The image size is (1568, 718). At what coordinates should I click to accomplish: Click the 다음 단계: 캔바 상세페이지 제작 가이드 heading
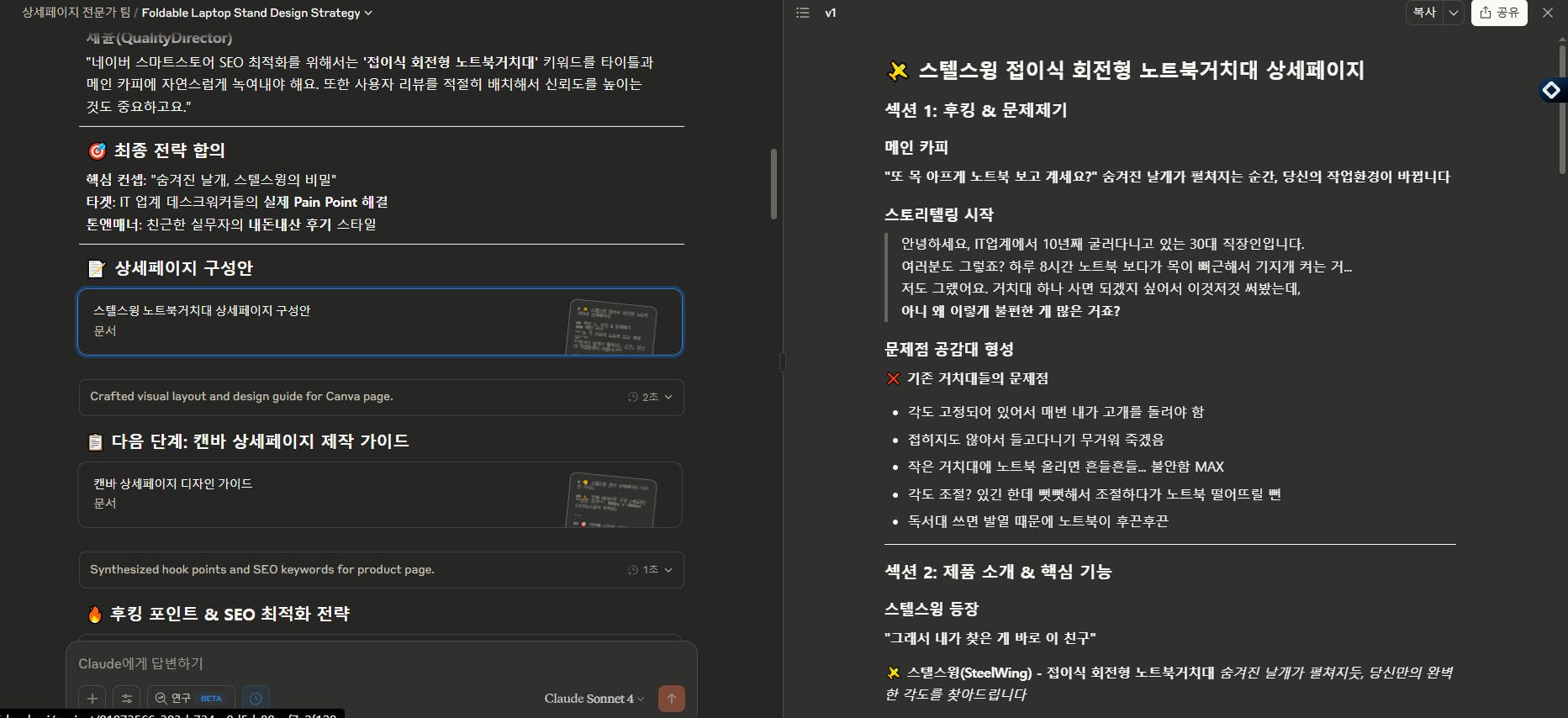pos(260,441)
